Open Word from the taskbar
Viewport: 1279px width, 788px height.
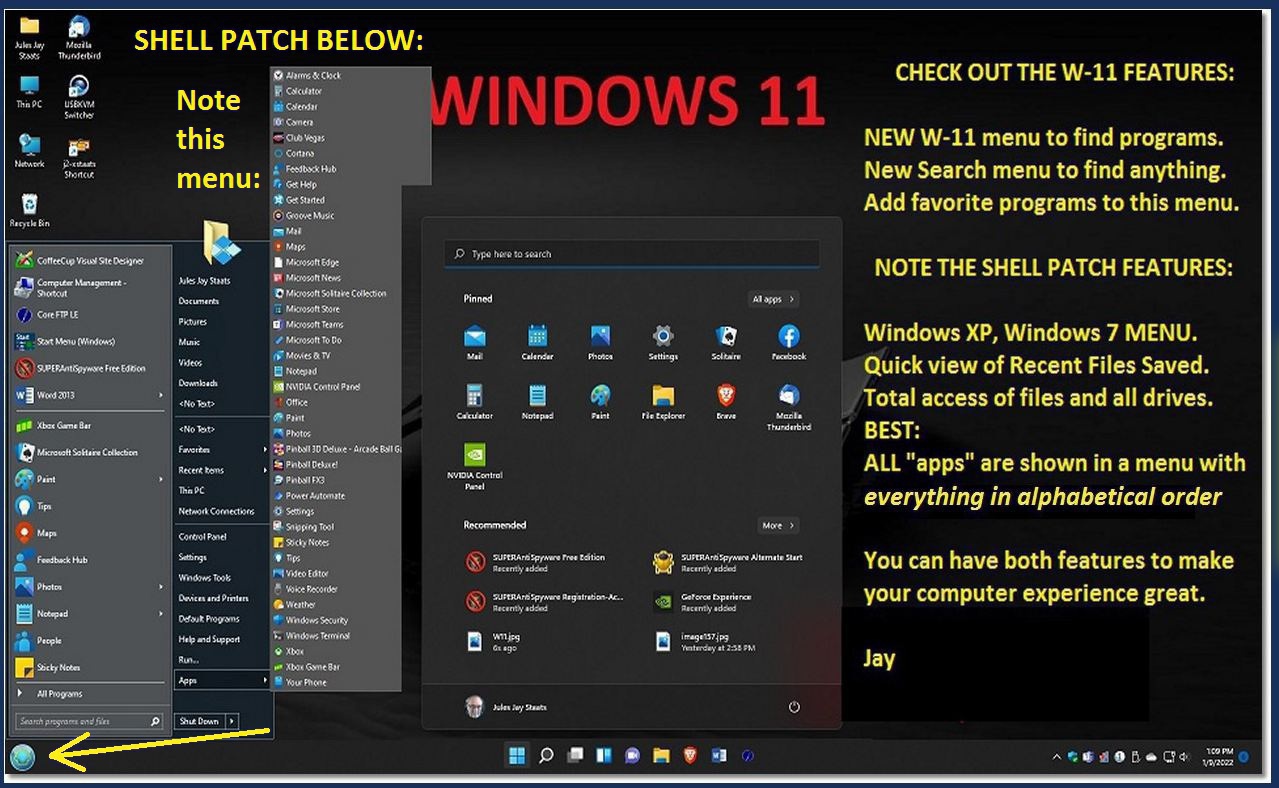point(718,755)
